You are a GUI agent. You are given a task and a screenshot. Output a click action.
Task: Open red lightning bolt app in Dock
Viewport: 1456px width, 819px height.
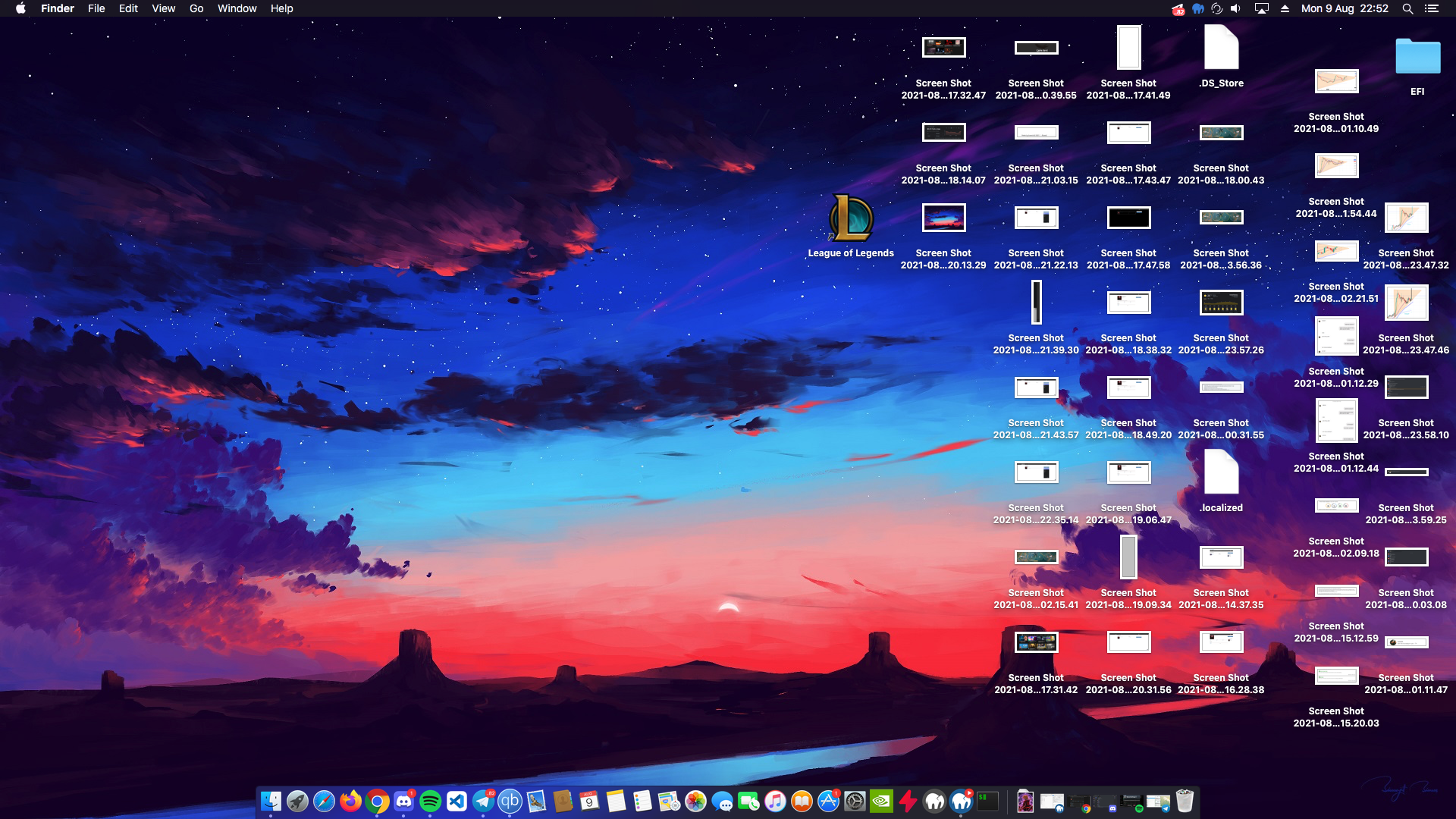point(908,801)
